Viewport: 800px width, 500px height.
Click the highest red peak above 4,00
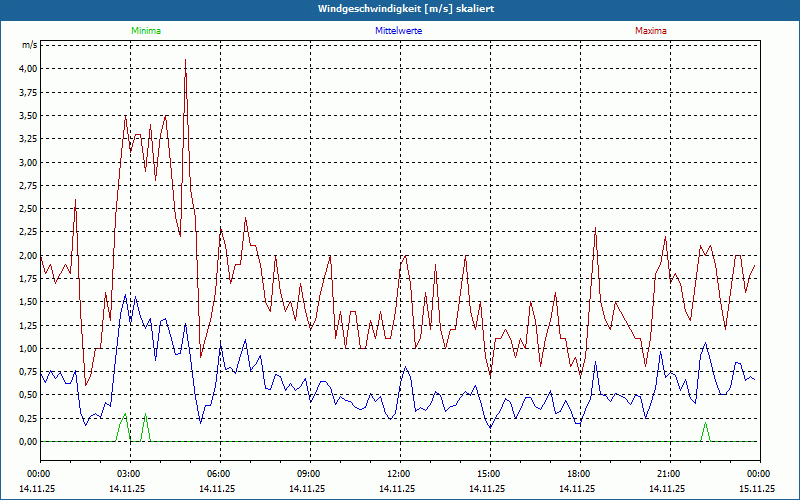tap(185, 62)
